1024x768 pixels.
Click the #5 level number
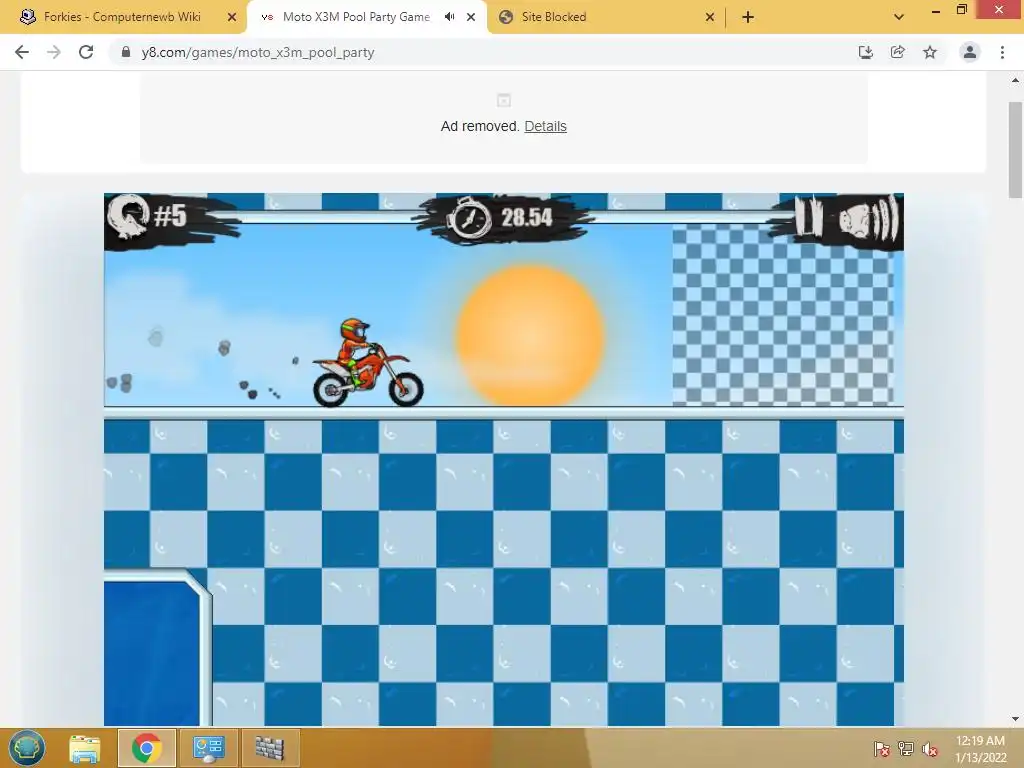[x=170, y=216]
